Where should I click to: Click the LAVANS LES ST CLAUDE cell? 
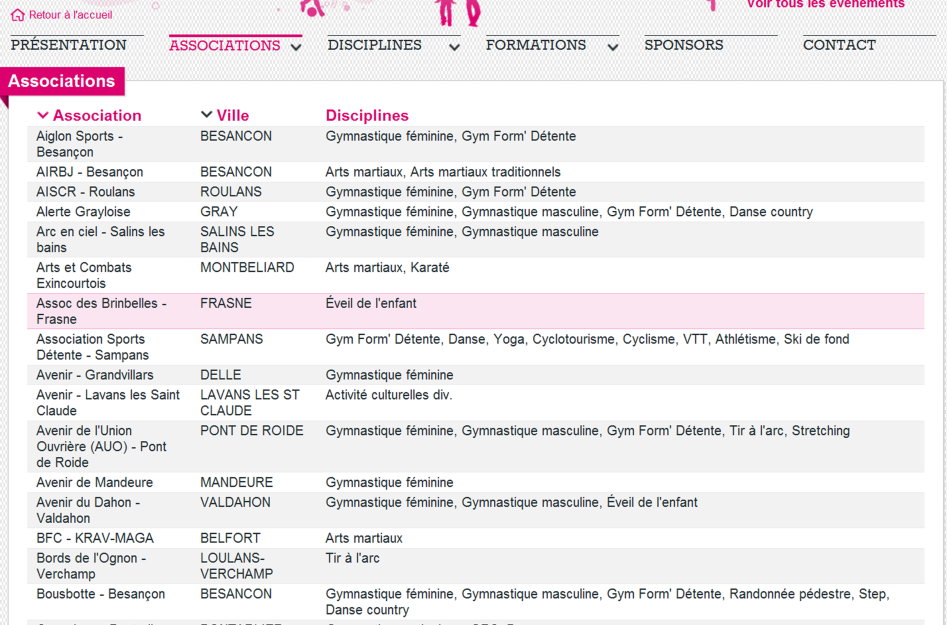(x=249, y=402)
